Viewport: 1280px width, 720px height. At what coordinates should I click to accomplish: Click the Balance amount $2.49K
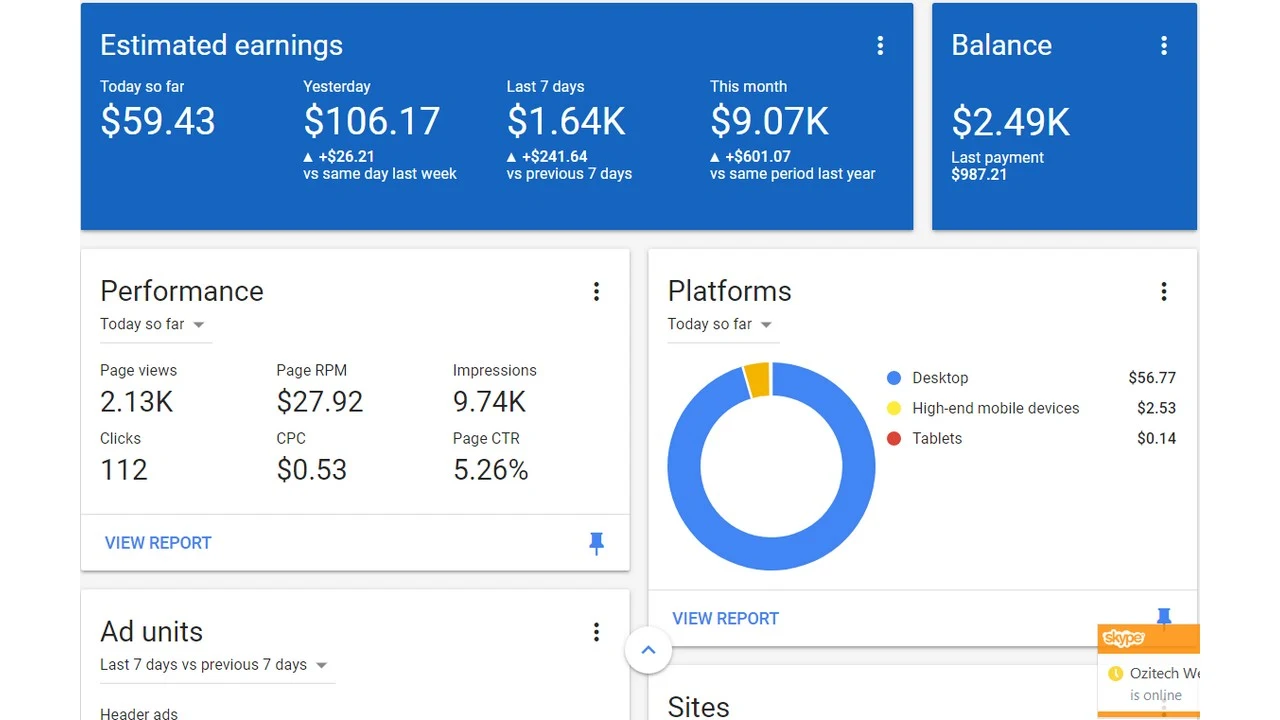1011,121
